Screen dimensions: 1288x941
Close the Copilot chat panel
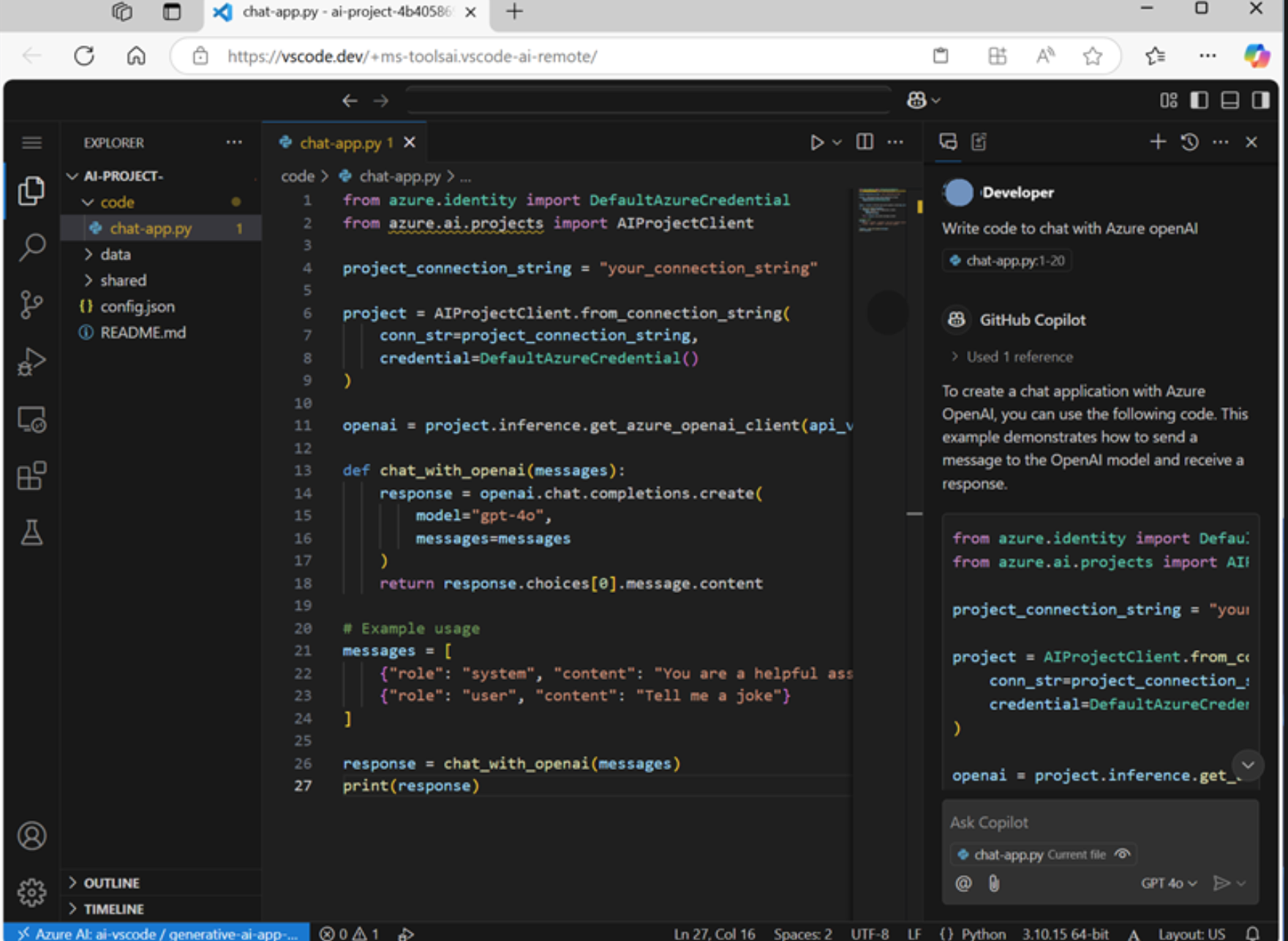coord(1251,142)
